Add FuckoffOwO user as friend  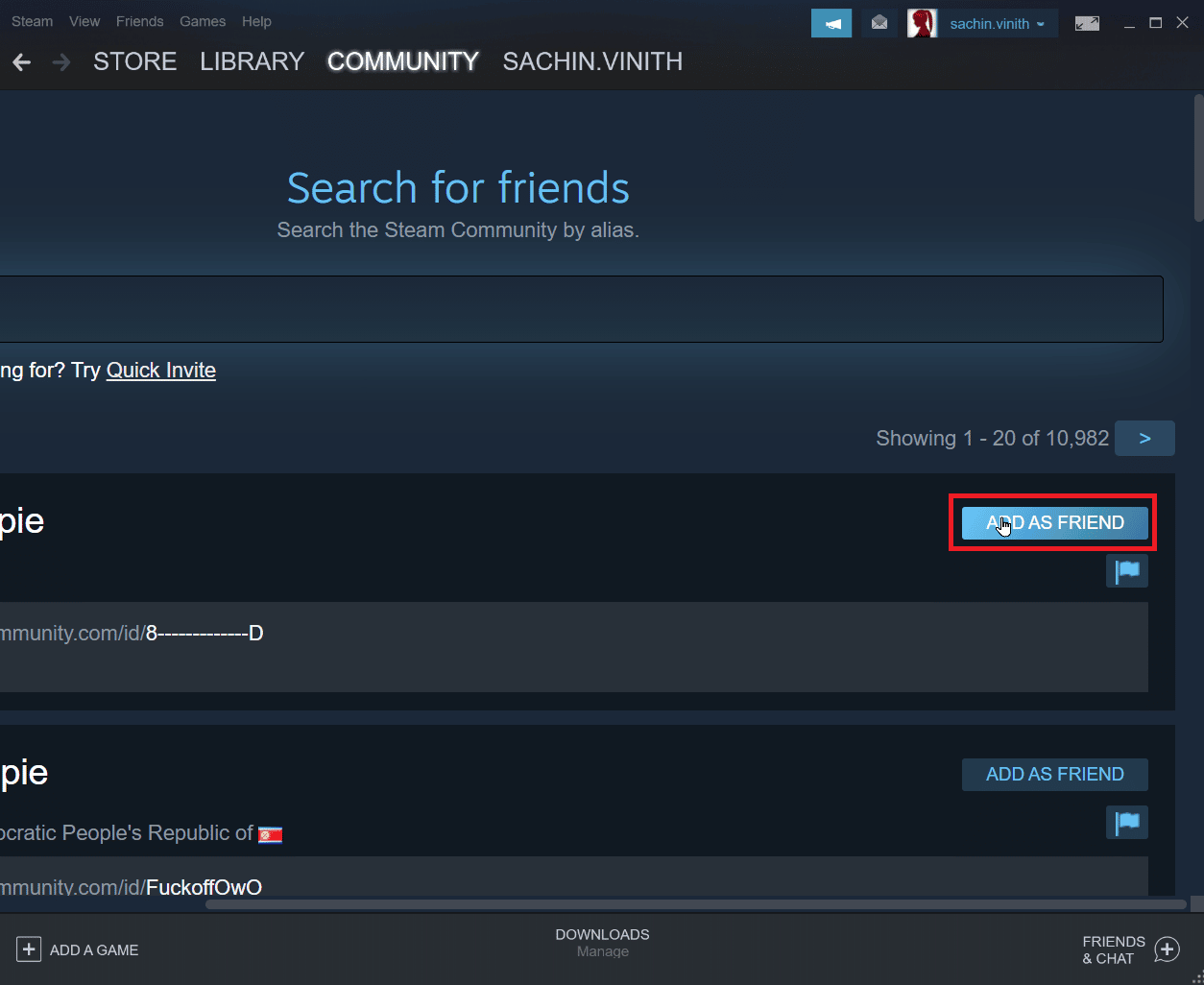[x=1055, y=775]
